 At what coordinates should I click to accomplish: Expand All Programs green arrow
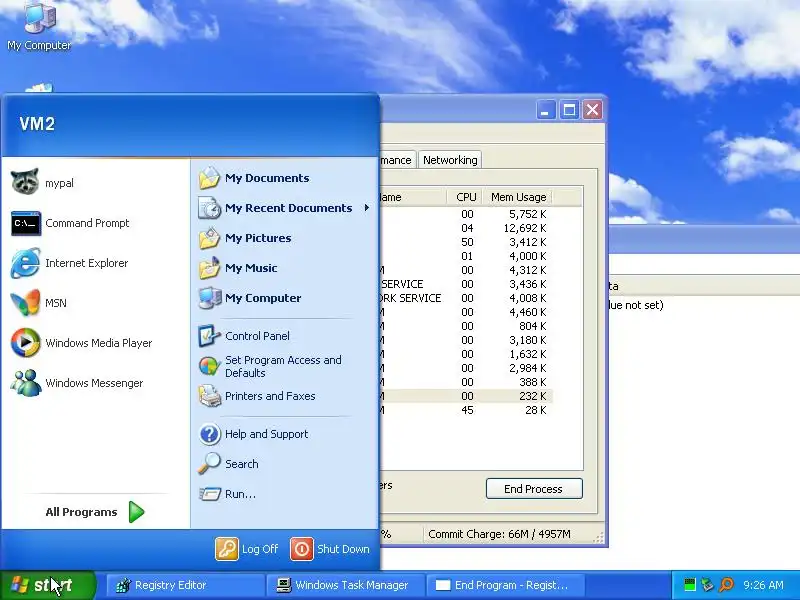tap(136, 512)
